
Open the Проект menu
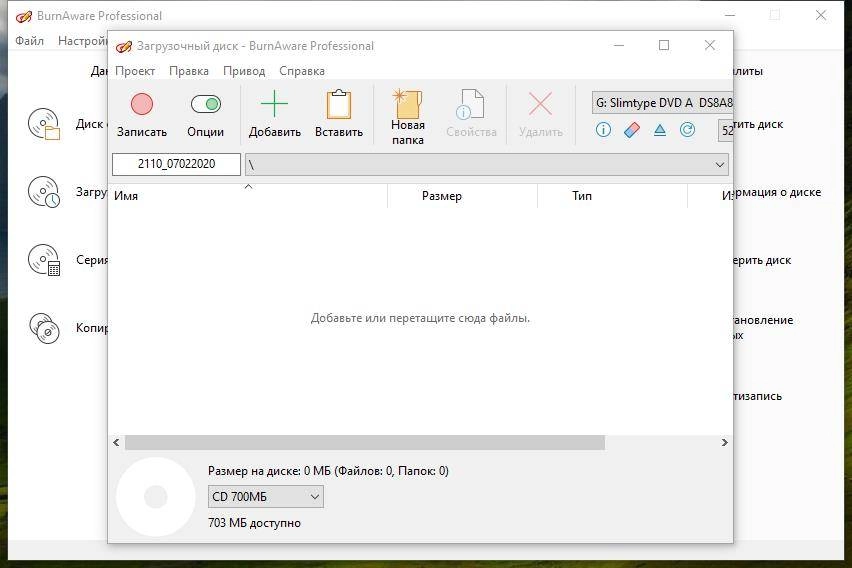point(135,71)
